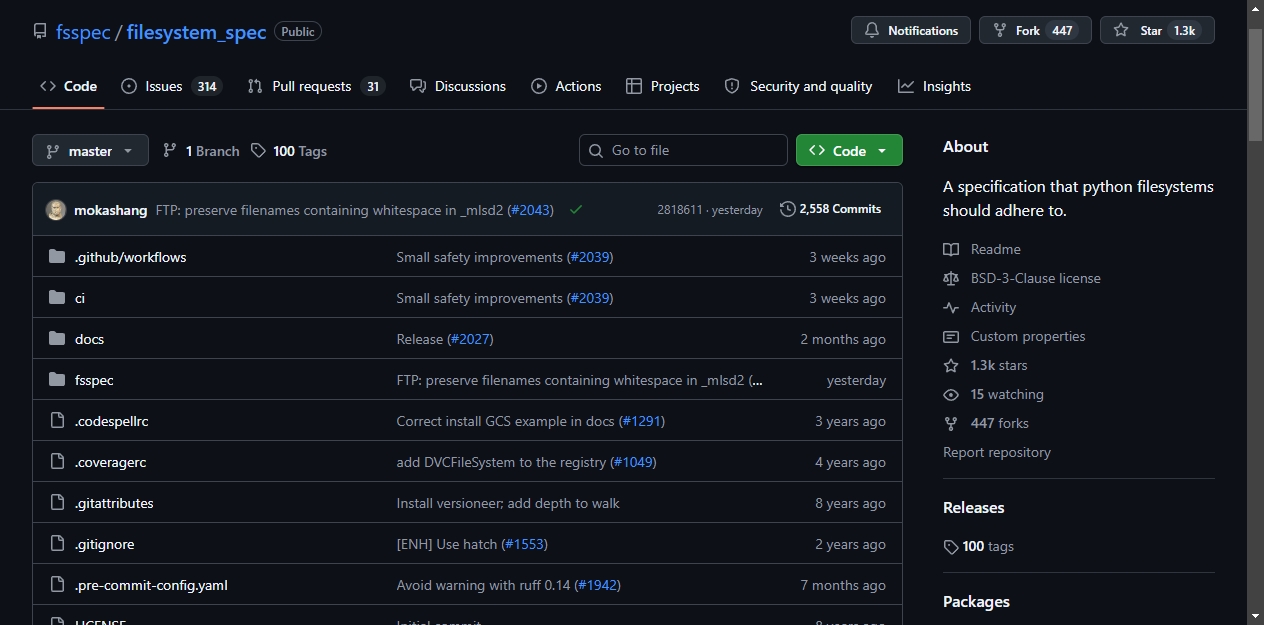Open the master branch dropdown
This screenshot has width=1264, height=625.
(x=90, y=151)
